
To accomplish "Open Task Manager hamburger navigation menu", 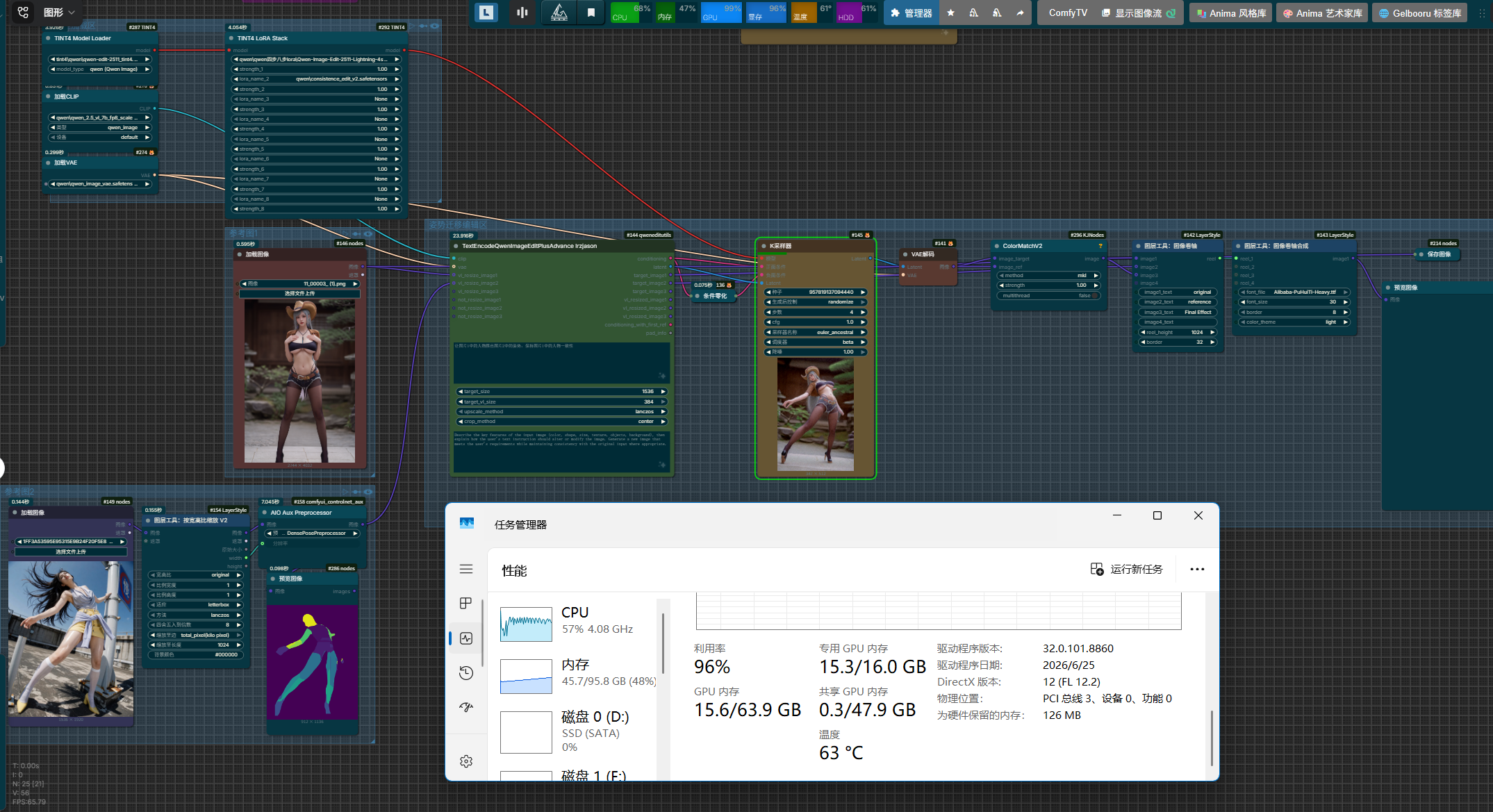I will pyautogui.click(x=466, y=569).
